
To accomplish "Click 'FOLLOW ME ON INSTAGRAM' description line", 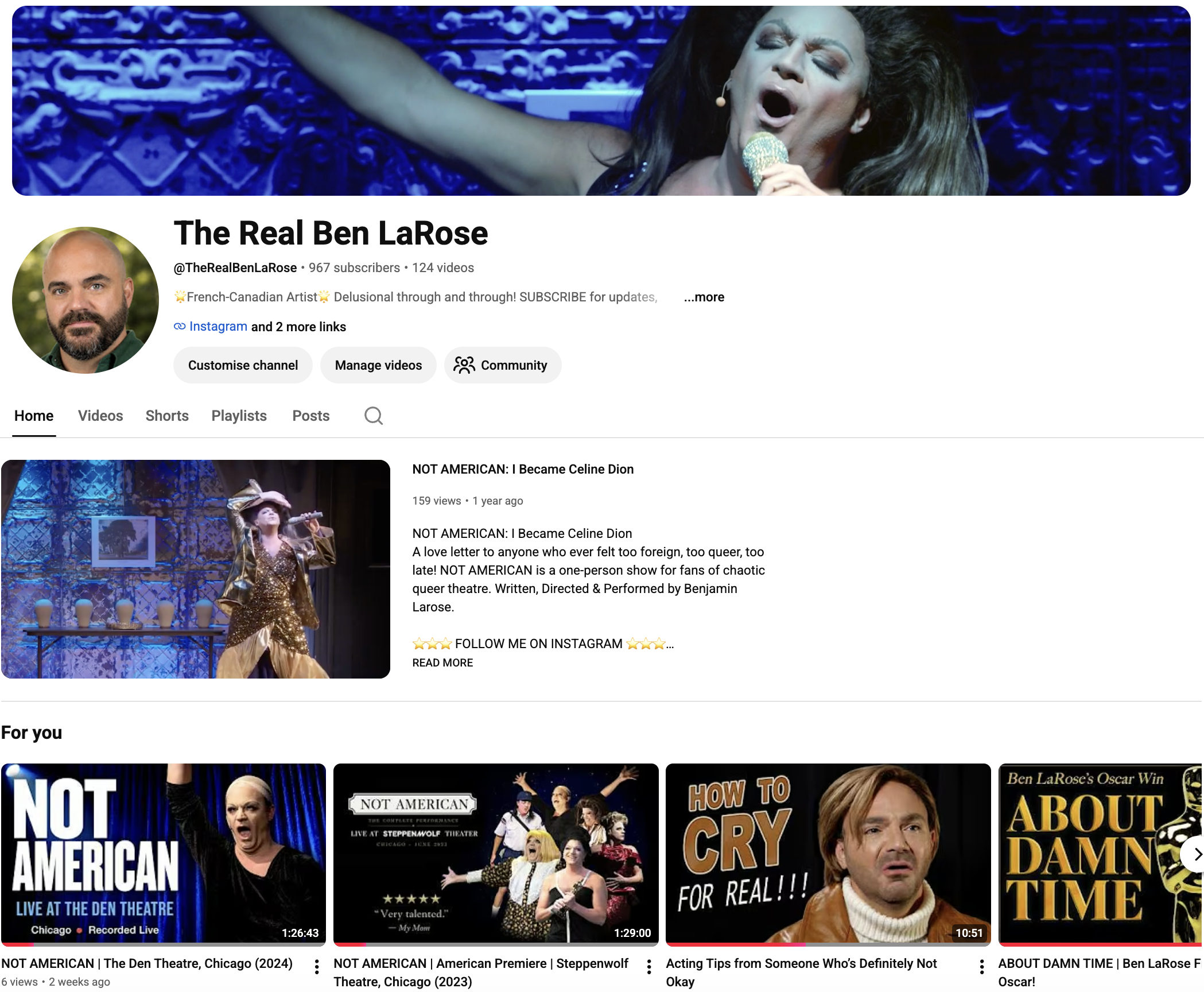I will click(x=543, y=644).
